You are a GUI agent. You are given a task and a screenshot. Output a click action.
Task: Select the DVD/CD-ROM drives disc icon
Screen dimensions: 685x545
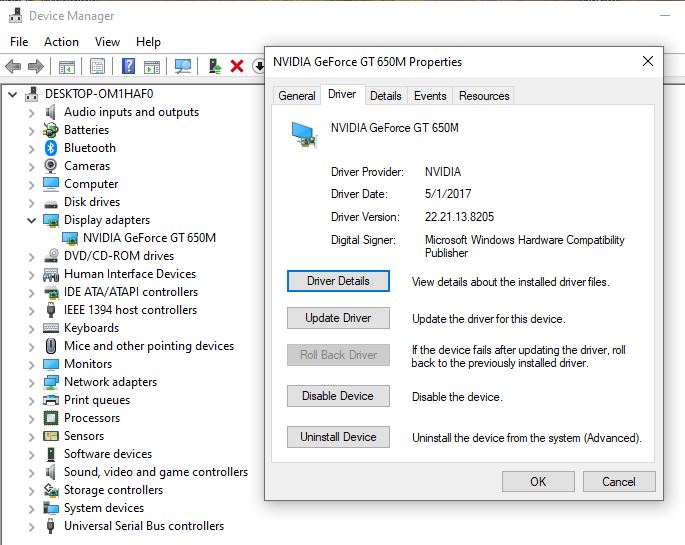coord(51,255)
